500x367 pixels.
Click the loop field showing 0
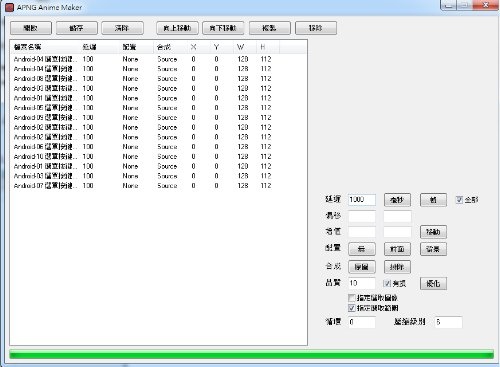(x=362, y=322)
